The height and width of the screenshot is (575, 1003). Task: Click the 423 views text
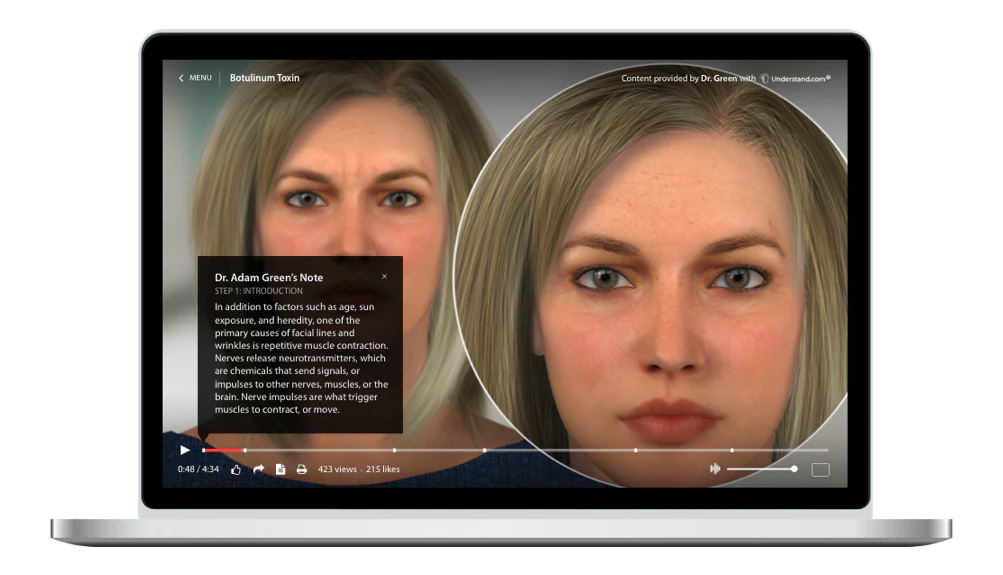tap(337, 469)
